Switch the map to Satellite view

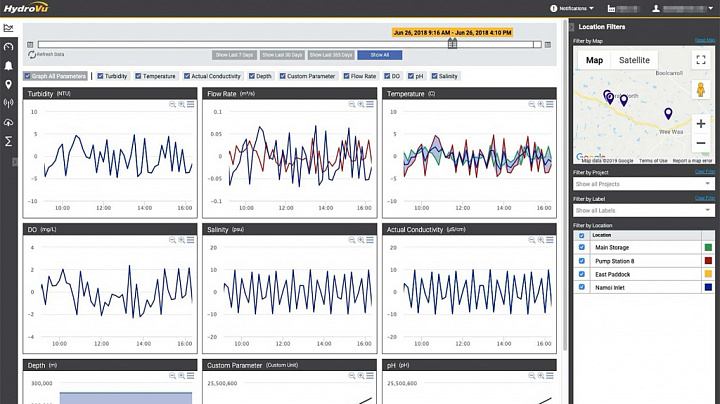634,60
